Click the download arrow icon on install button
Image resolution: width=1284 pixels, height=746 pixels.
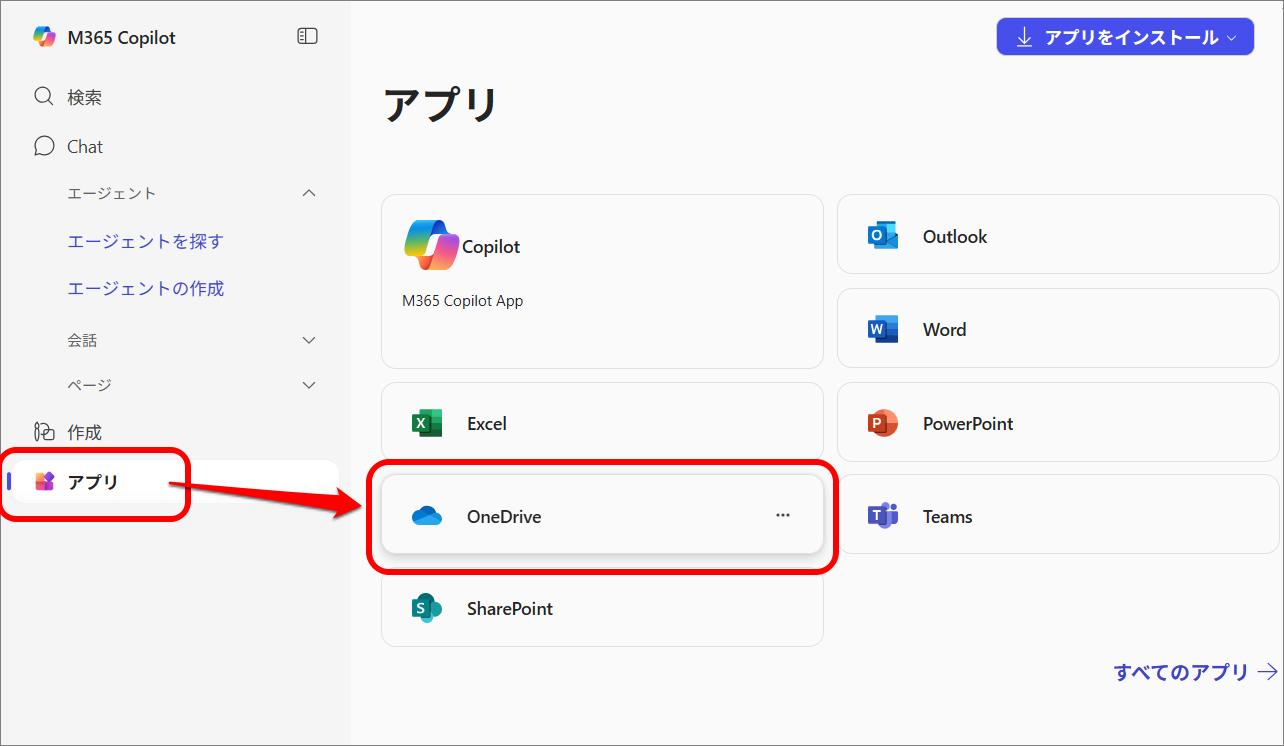1024,37
